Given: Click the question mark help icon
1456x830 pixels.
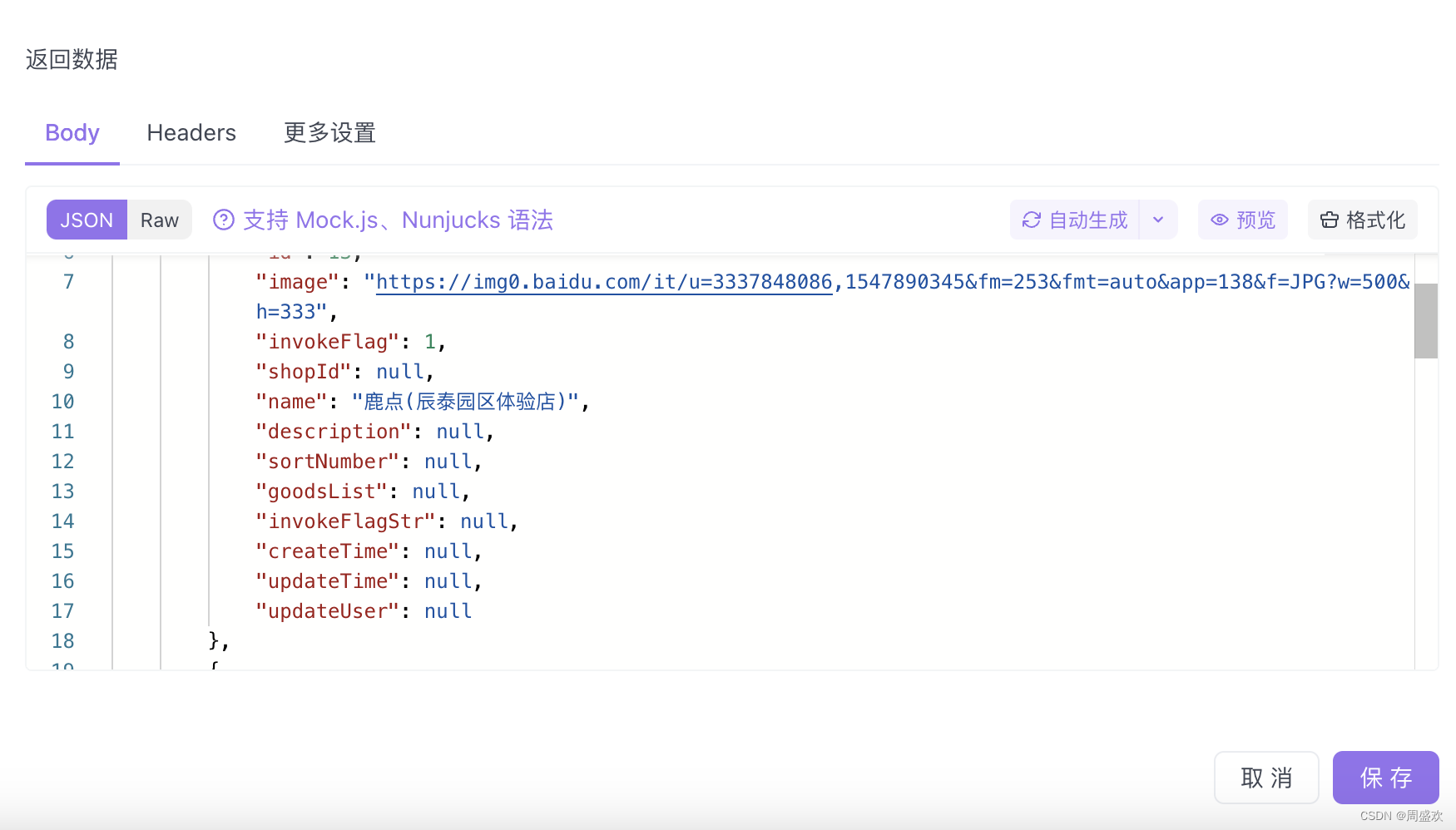Looking at the screenshot, I should [224, 220].
